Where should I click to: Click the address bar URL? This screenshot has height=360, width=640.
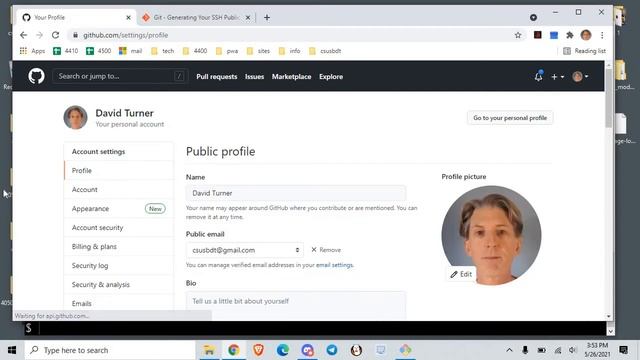tap(126, 35)
